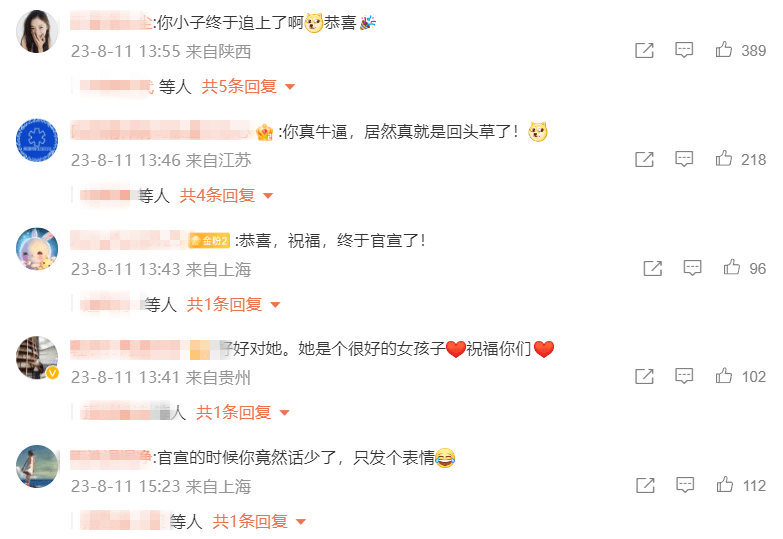Like the comment with 218 likes
Viewport: 783px width, 539px height.
click(724, 159)
